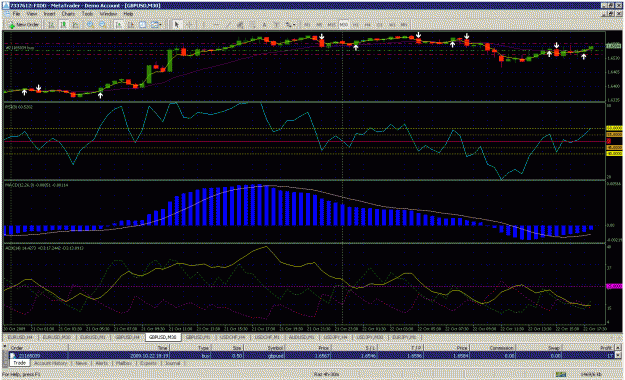
Task: Select the horizontal line drawing tool
Action: pos(216,25)
